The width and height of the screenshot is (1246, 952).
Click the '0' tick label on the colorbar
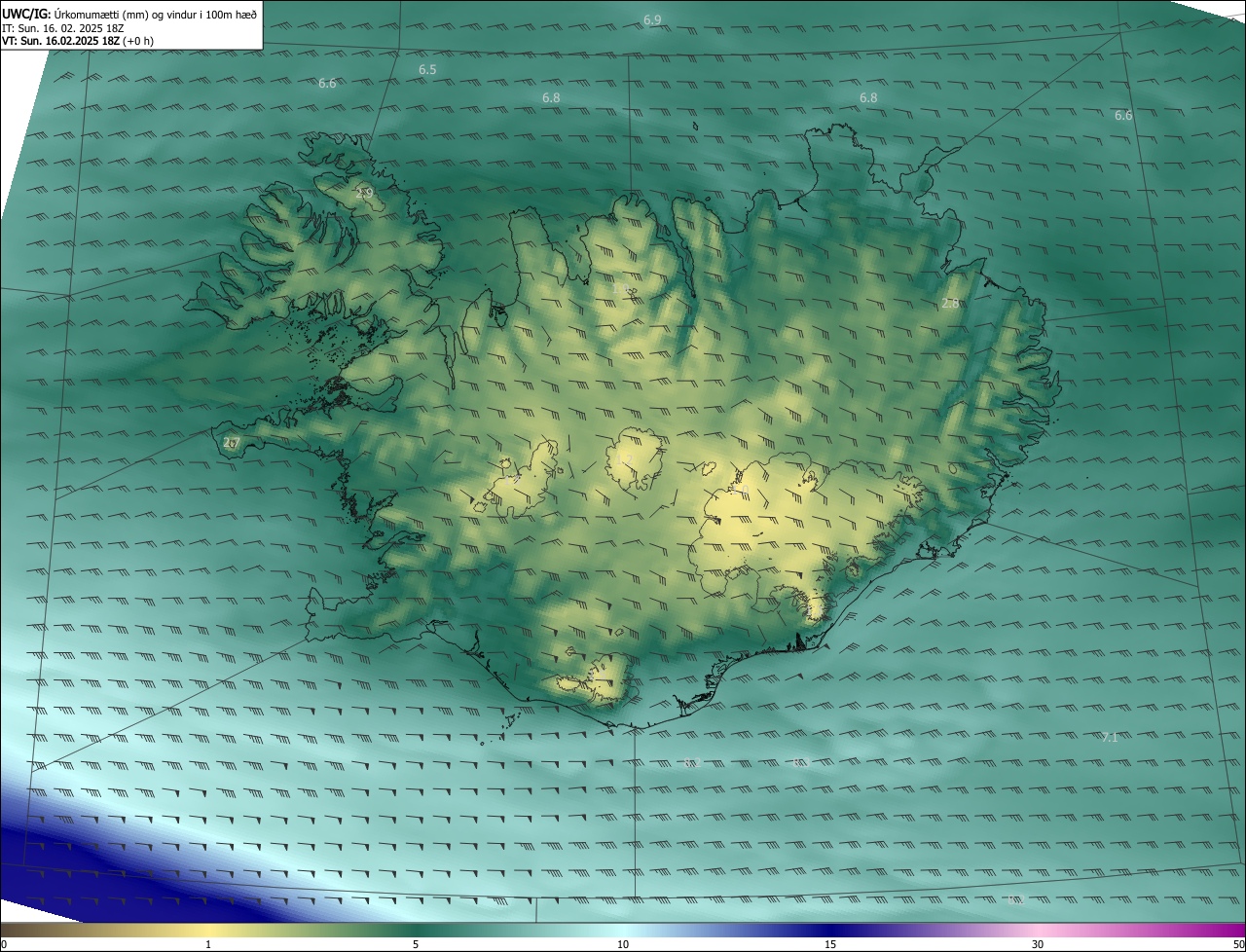pyautogui.click(x=4, y=944)
